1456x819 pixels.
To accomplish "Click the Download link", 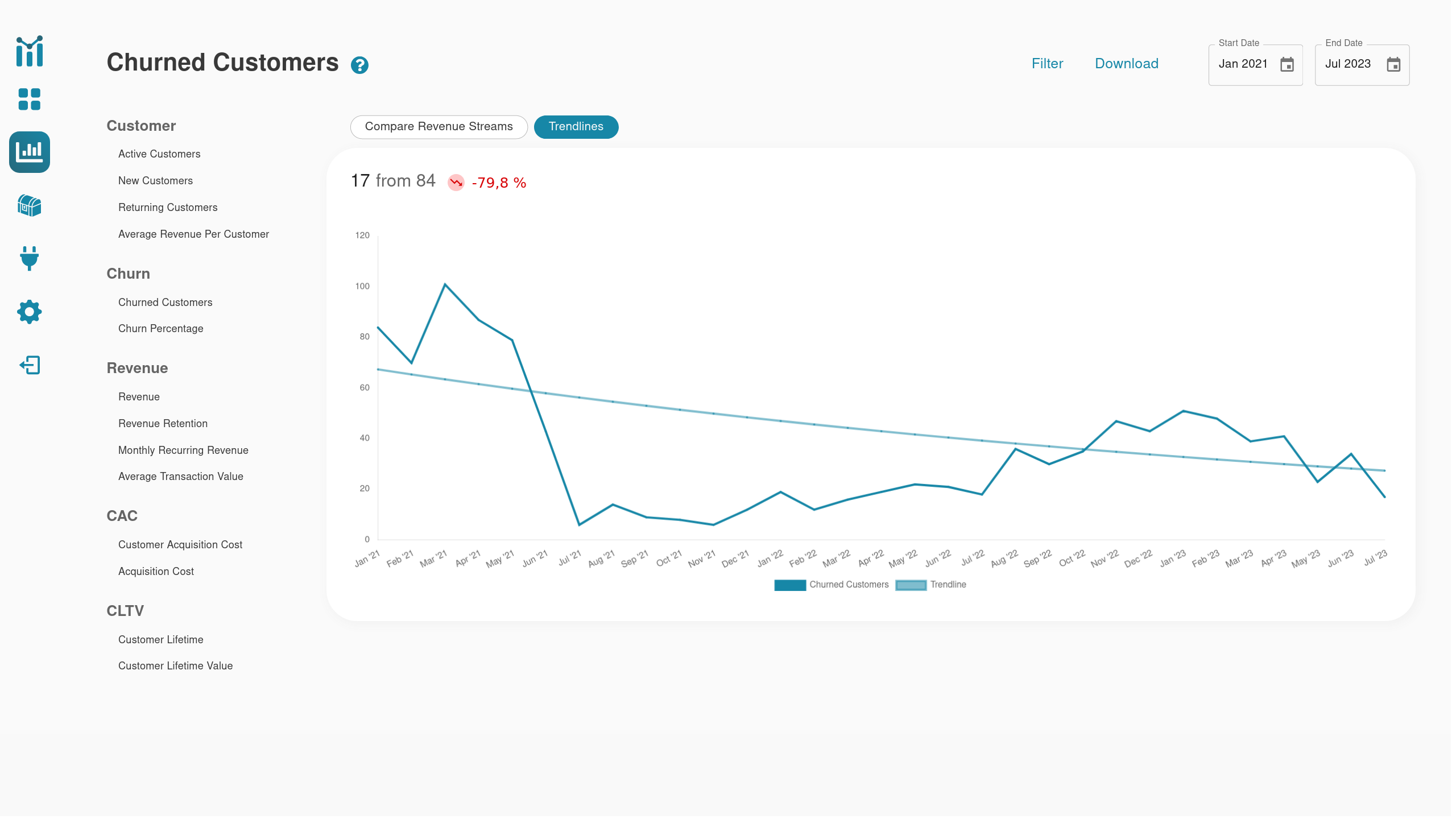I will point(1126,63).
